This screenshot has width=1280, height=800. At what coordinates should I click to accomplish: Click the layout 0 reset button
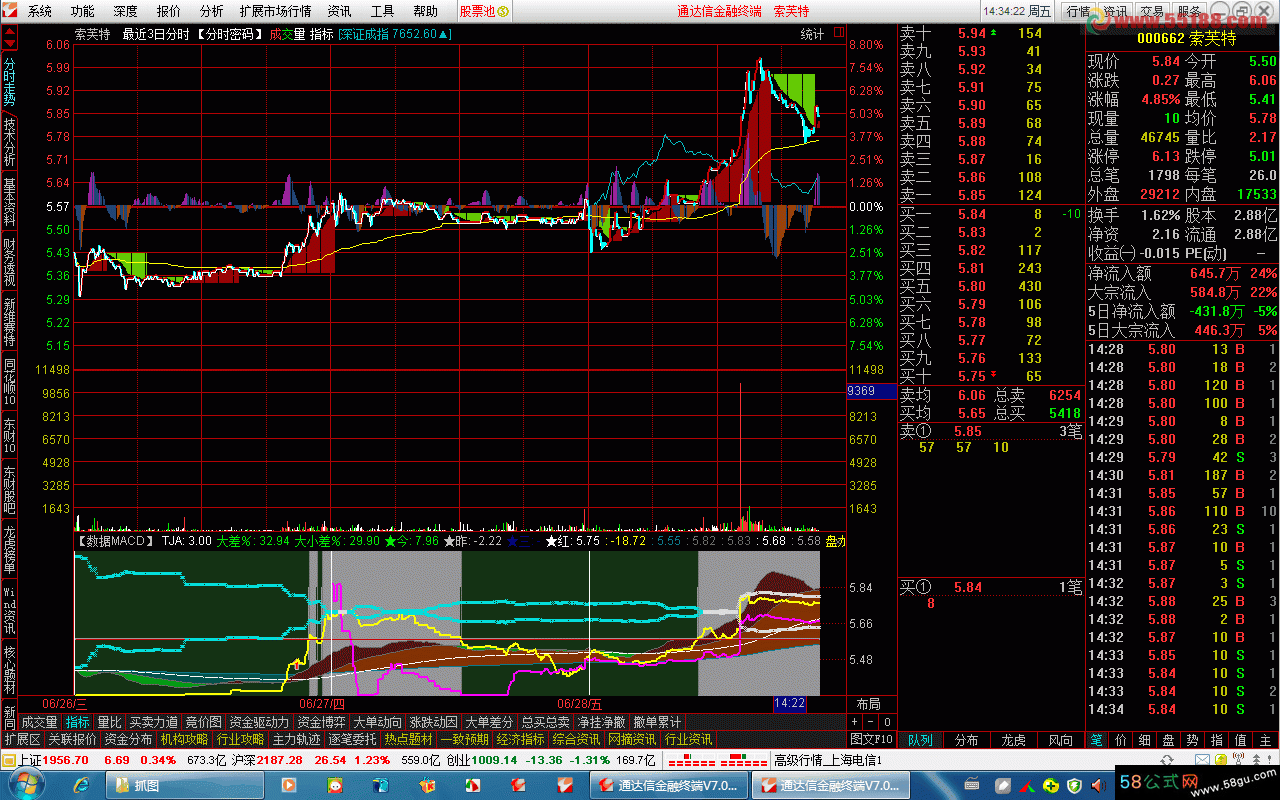[887, 722]
